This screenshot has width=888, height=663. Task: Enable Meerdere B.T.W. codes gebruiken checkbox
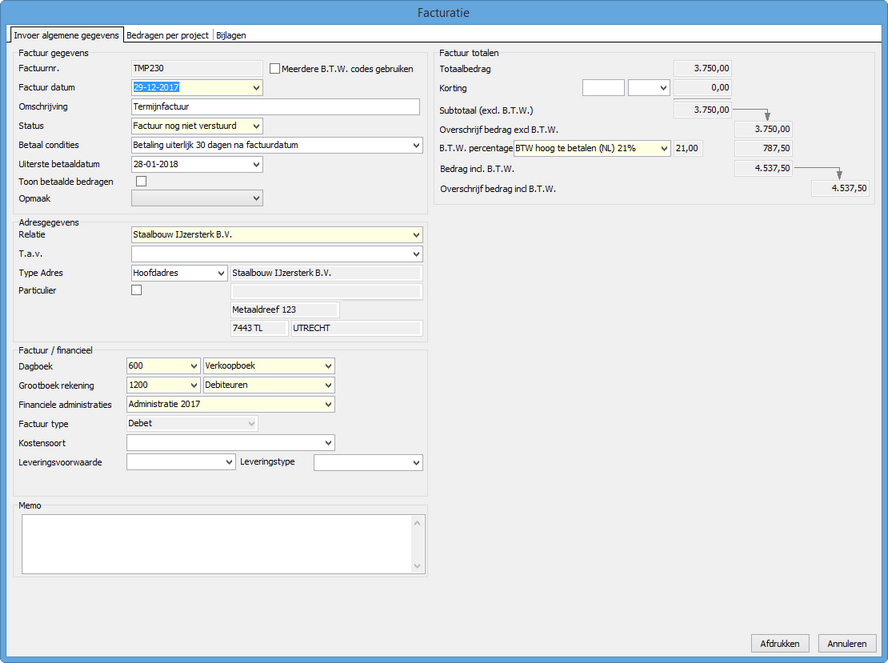click(275, 69)
